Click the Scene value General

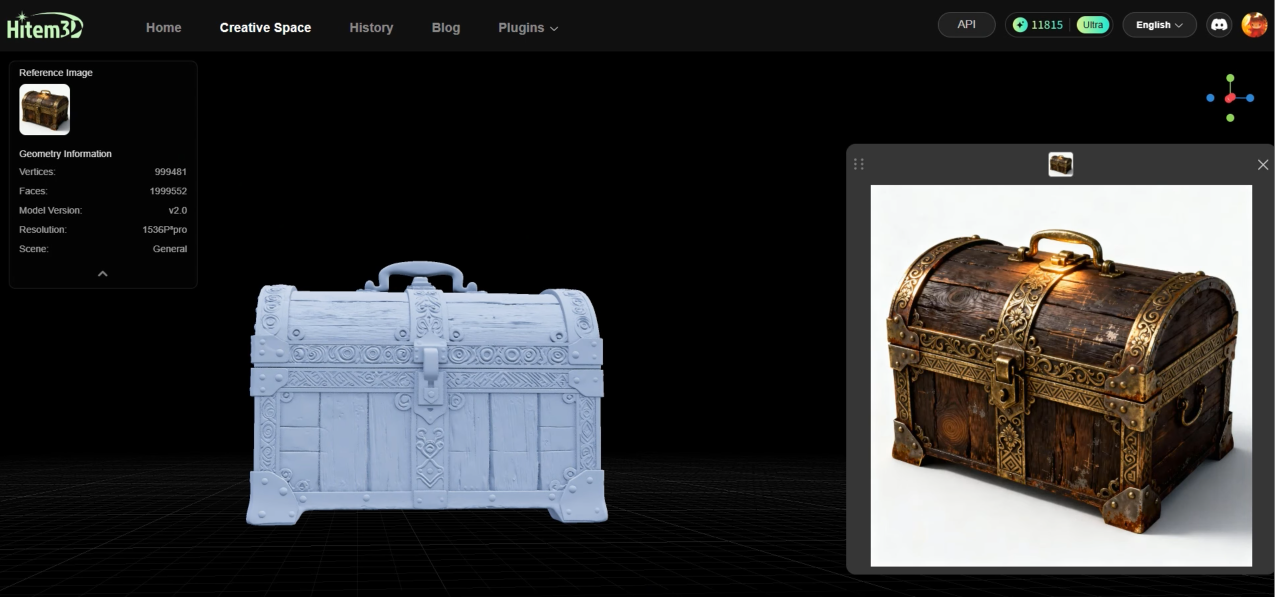(170, 249)
